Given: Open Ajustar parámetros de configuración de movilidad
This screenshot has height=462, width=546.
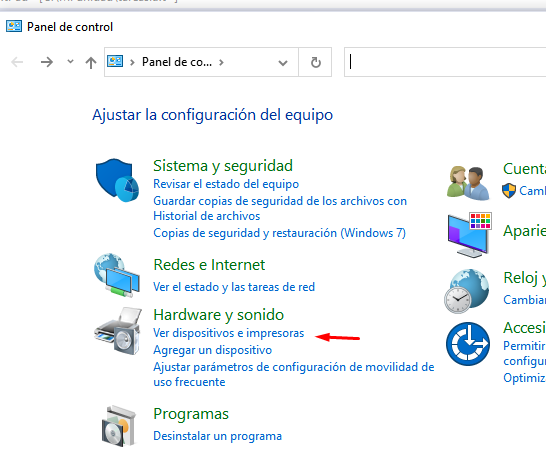Looking at the screenshot, I should [x=294, y=374].
